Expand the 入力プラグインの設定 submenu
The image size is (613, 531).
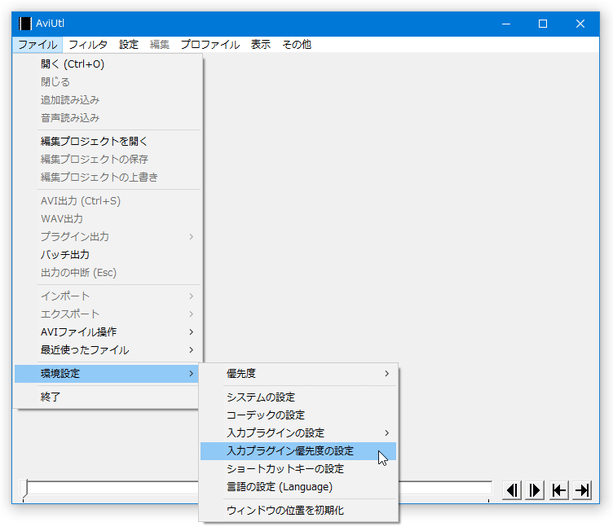pos(299,433)
